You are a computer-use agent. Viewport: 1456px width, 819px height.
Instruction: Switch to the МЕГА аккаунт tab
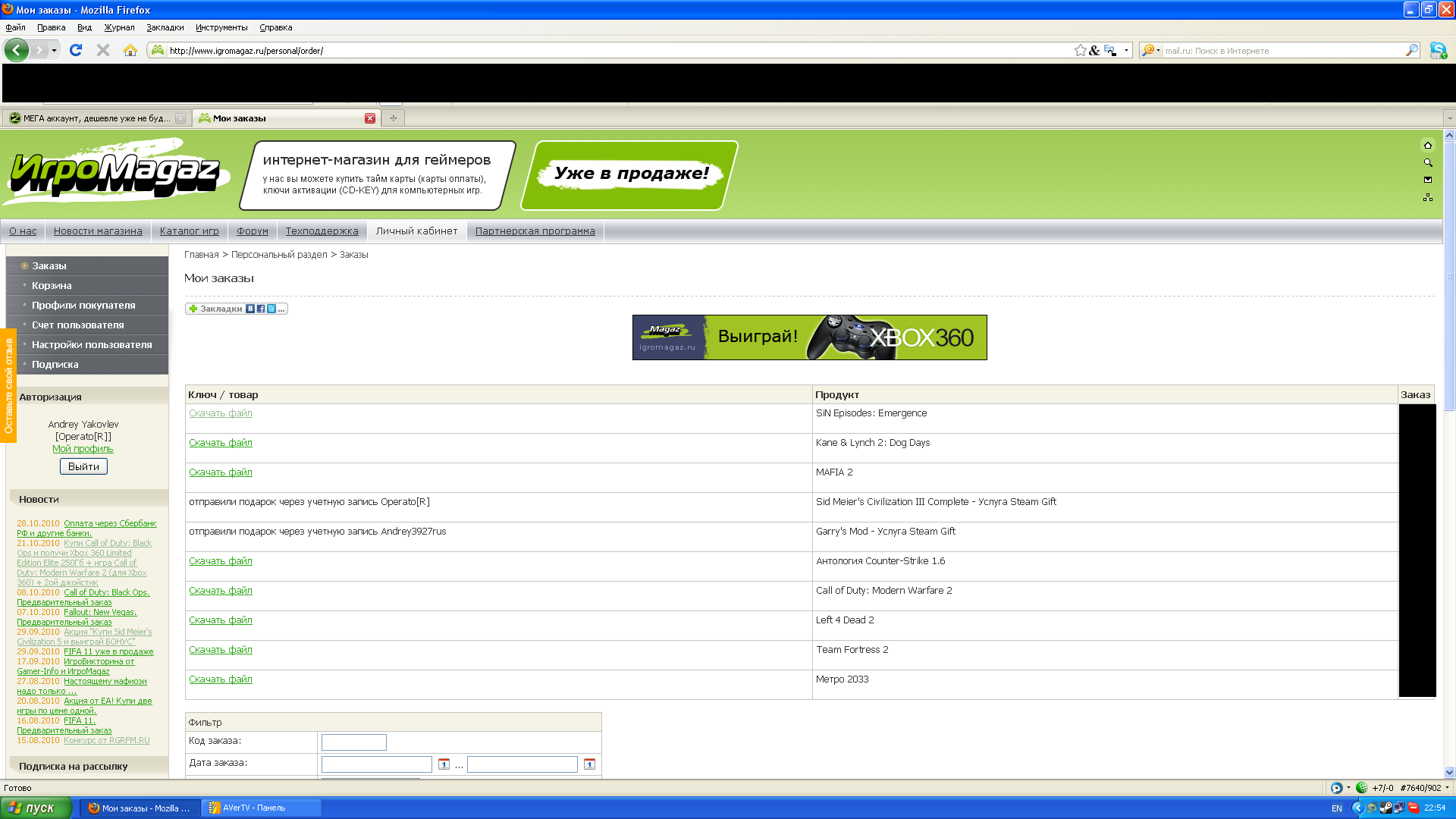point(96,118)
